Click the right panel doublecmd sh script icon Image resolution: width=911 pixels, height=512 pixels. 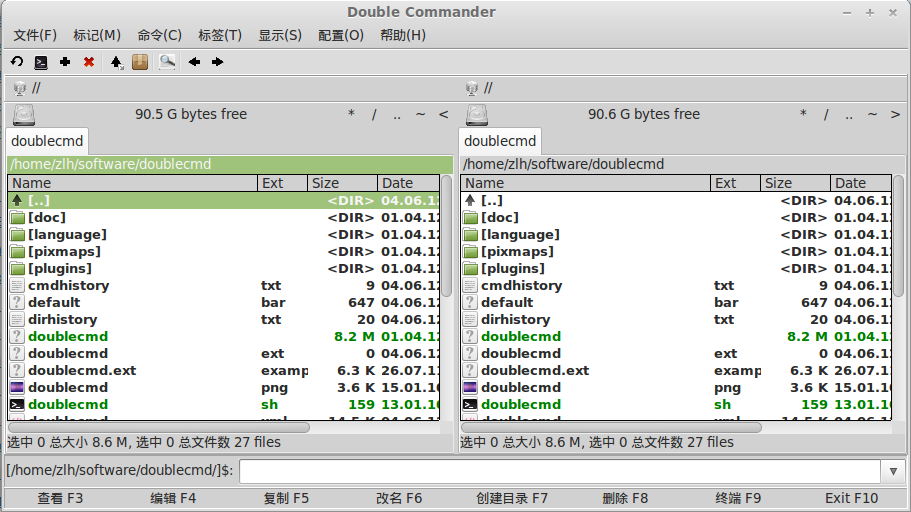click(x=470, y=404)
